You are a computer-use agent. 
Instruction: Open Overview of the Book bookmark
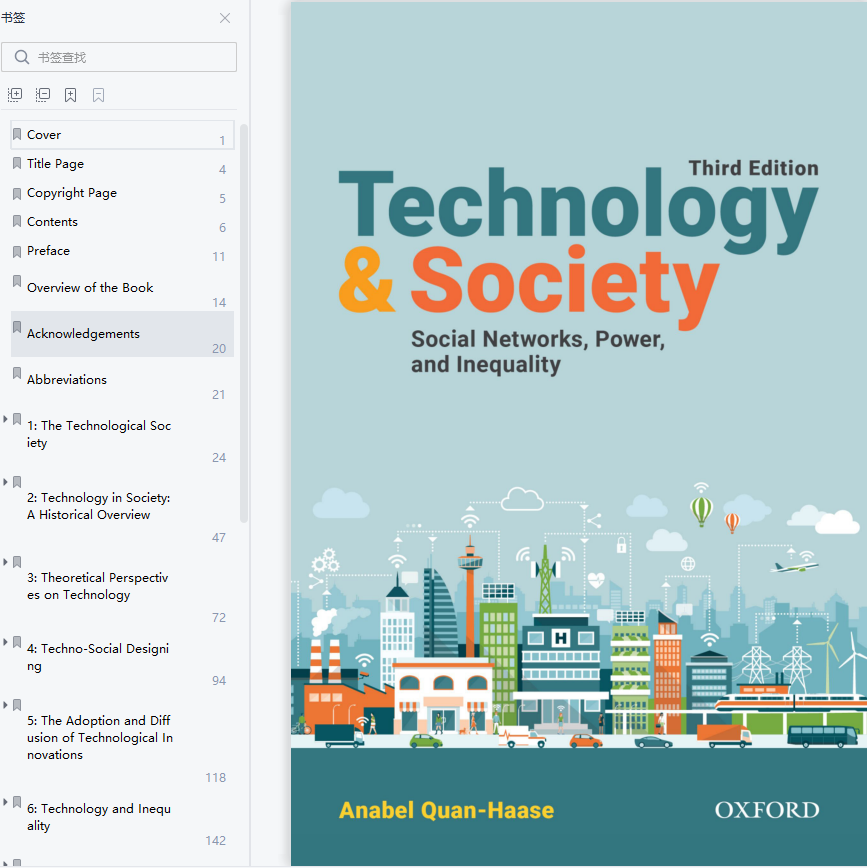point(122,288)
